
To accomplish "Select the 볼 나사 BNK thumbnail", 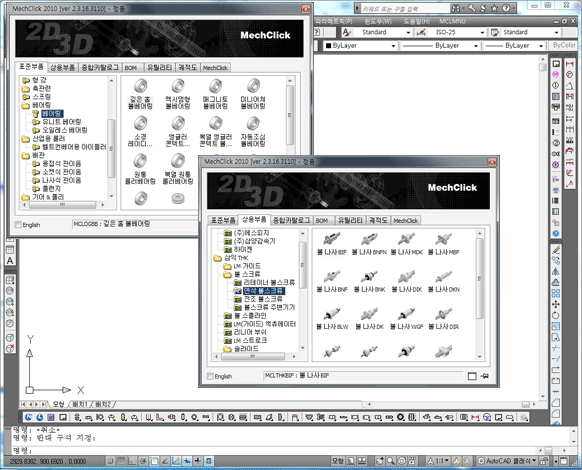I will click(369, 282).
